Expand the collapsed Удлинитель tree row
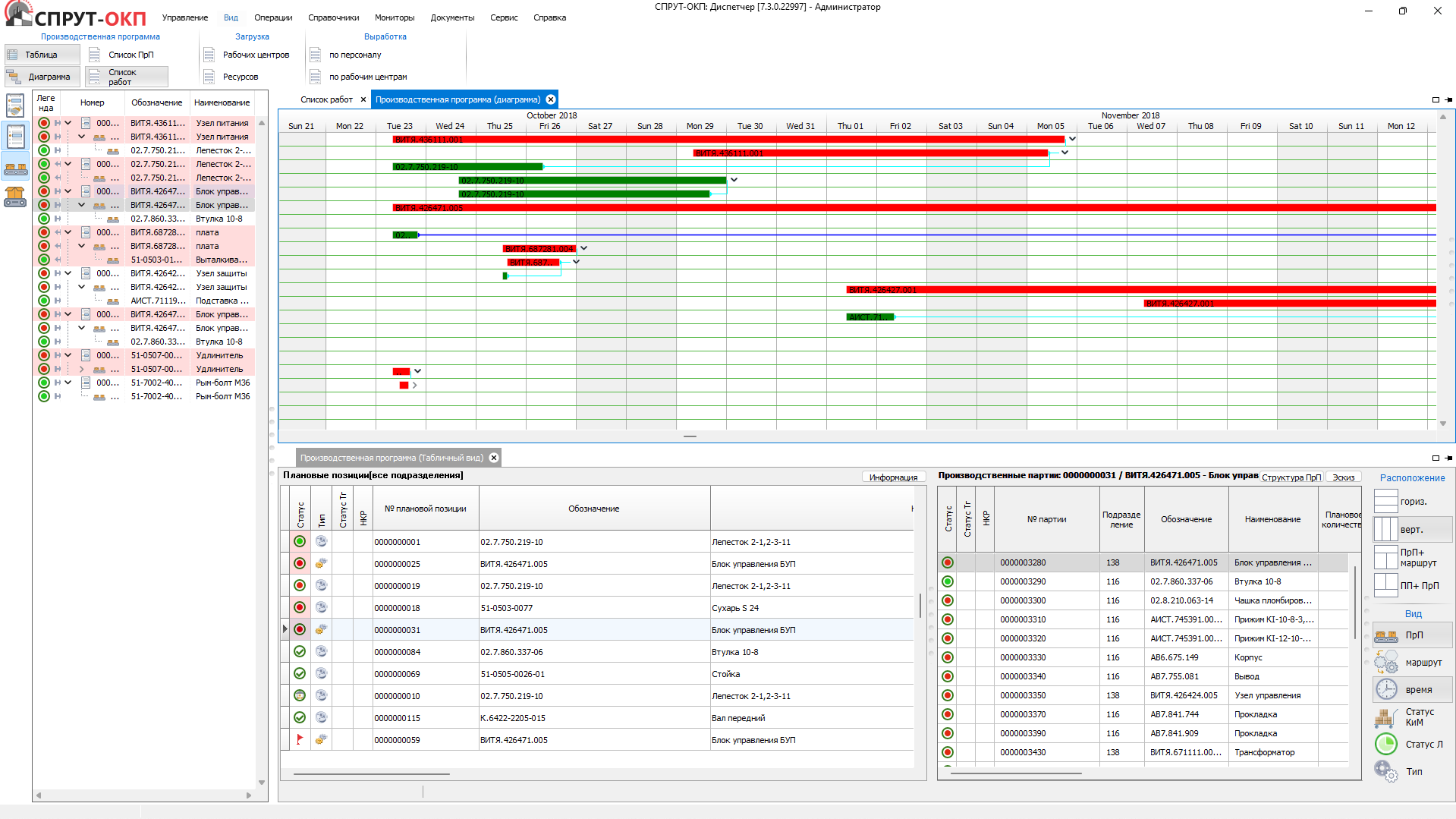The height and width of the screenshot is (819, 1456). 82,369
